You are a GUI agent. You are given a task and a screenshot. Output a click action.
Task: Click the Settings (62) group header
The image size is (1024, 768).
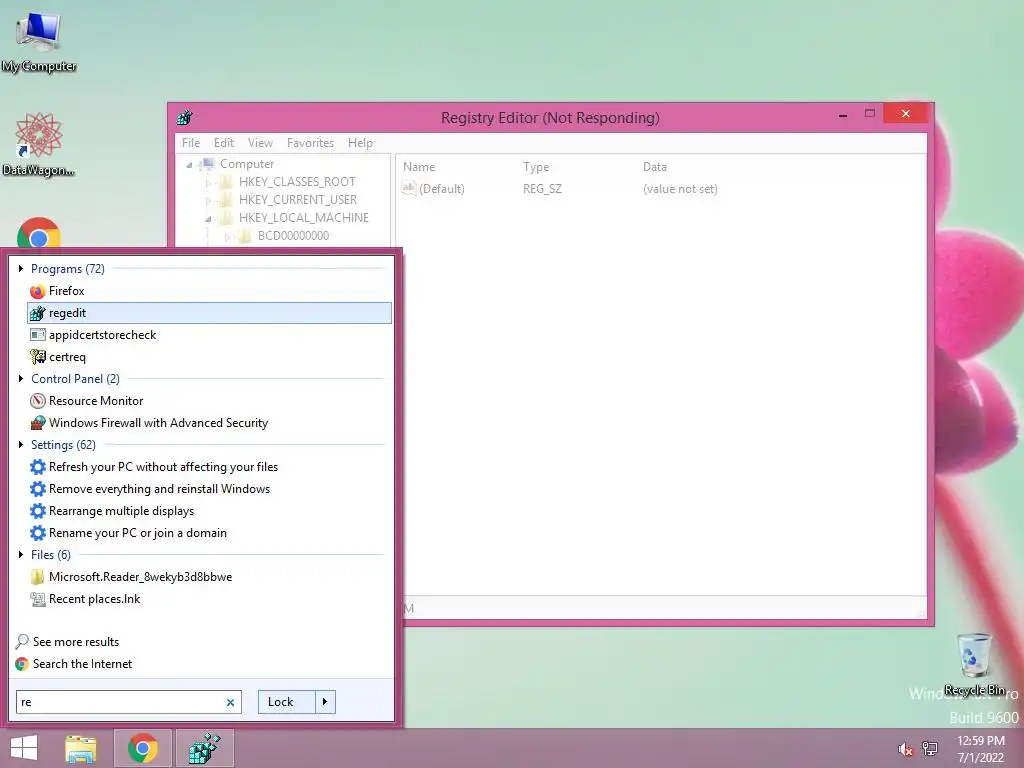coord(63,445)
